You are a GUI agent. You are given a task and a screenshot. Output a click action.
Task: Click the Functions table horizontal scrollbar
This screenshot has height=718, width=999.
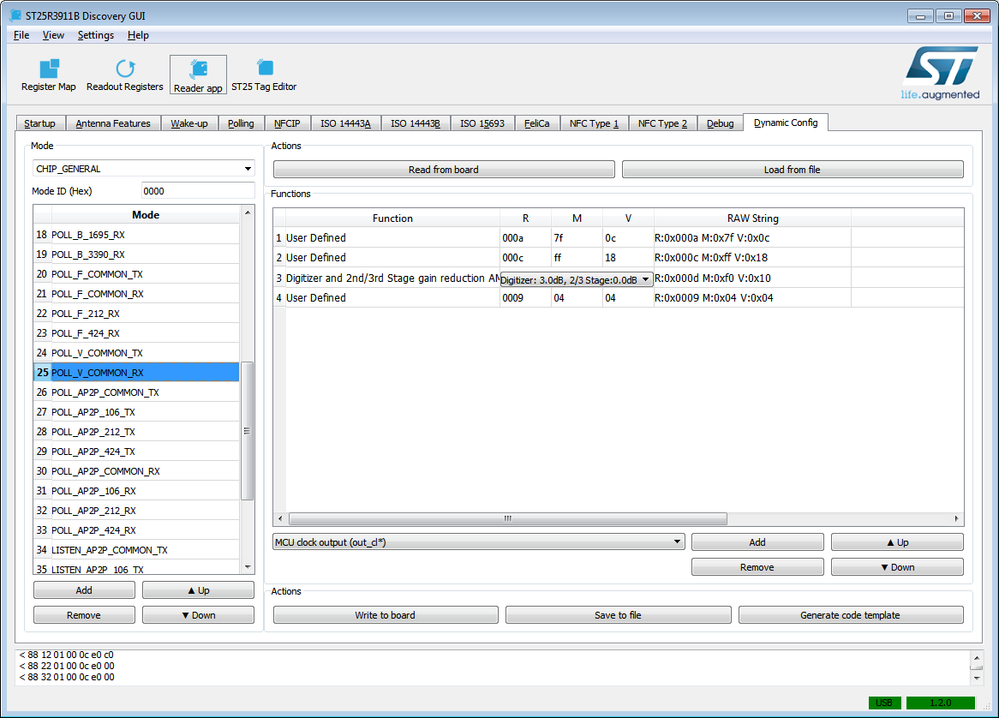click(508, 519)
